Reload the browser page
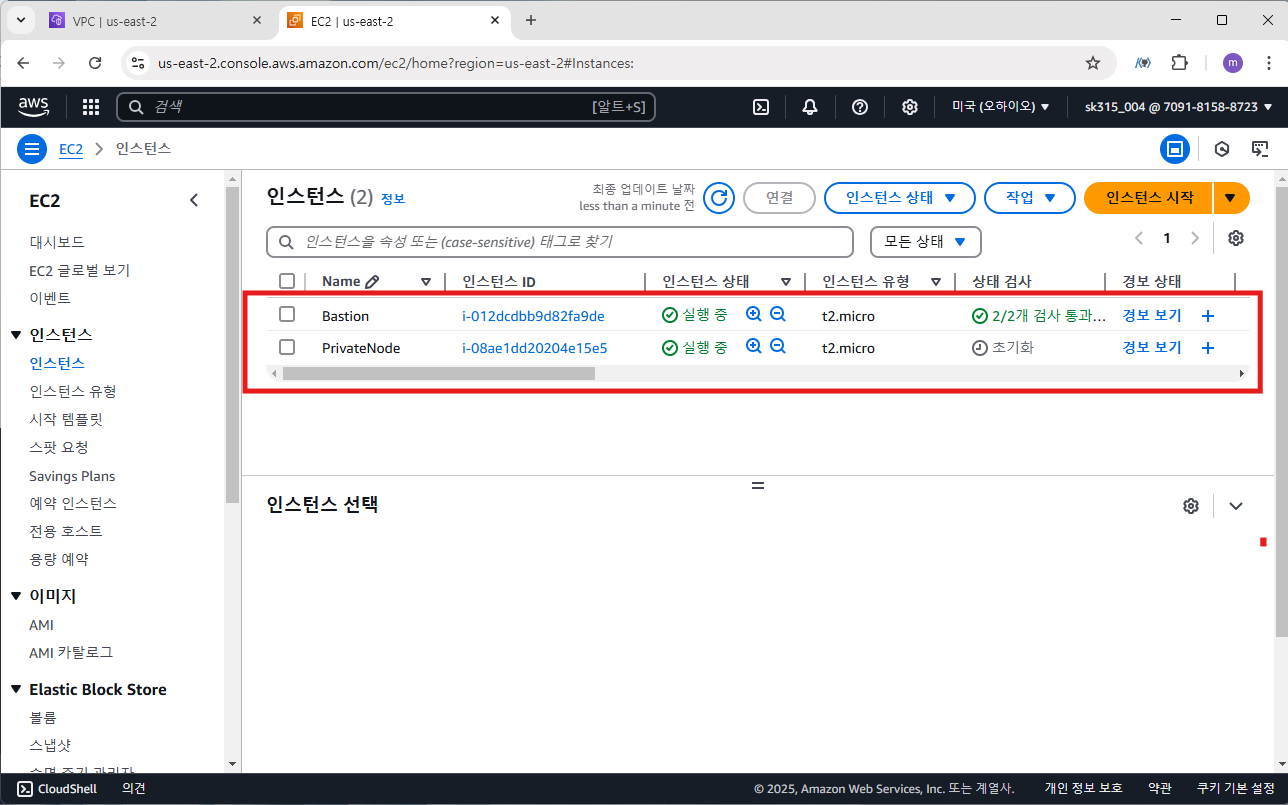 click(x=95, y=62)
